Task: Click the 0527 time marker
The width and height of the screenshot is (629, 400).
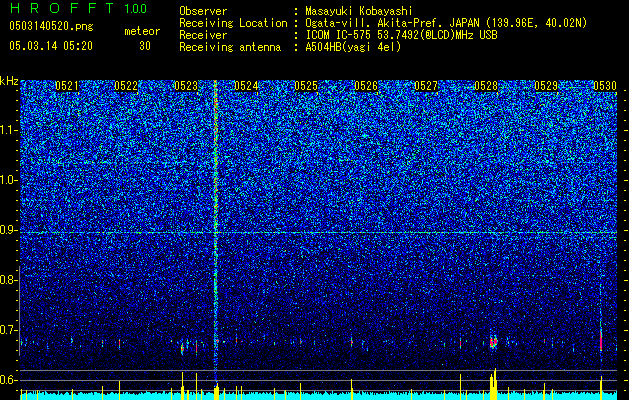Action: (426, 86)
